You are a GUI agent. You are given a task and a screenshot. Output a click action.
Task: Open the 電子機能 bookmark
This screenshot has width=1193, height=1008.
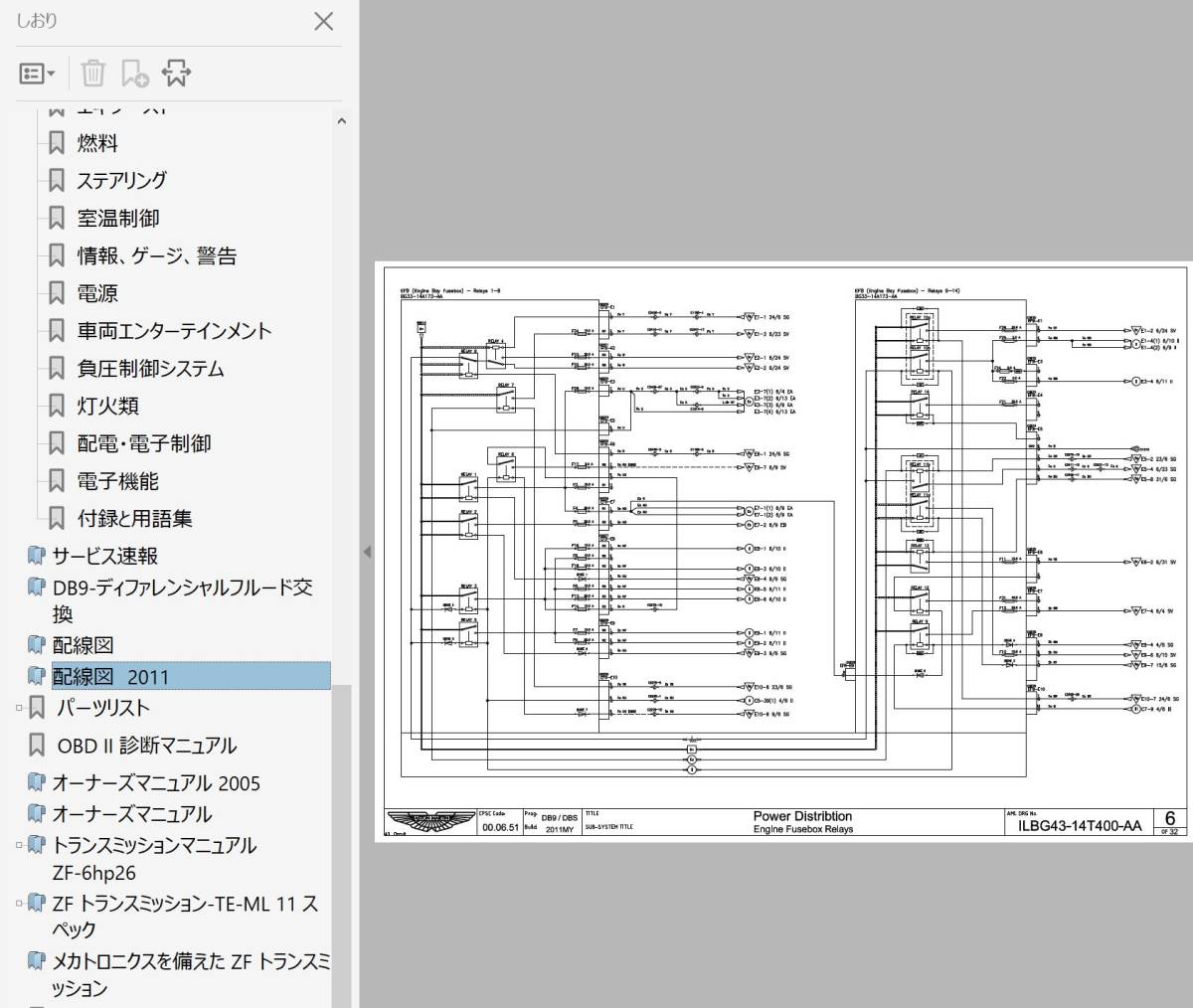[118, 482]
